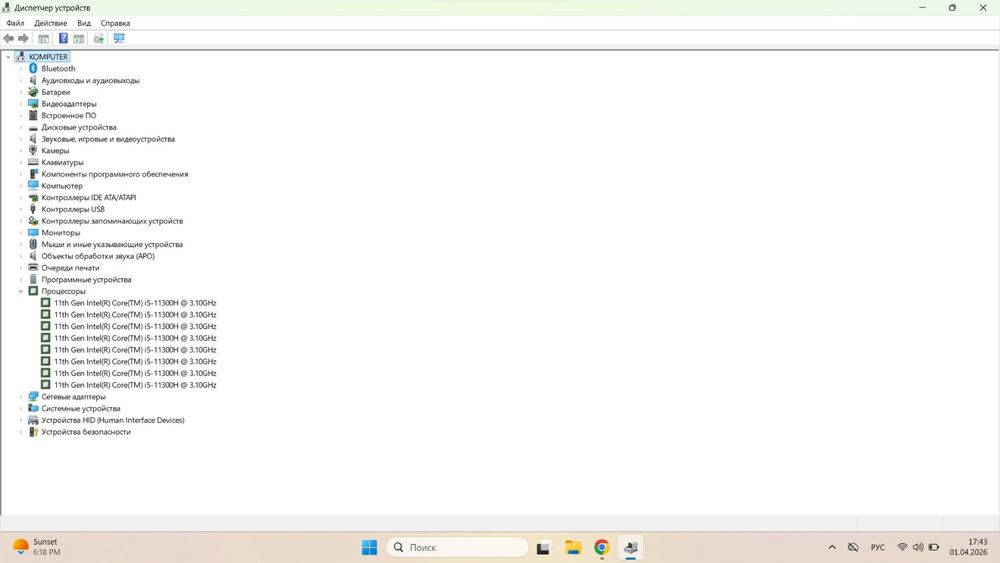Select Контроллеры запоминающих устройств row
The image size is (1000, 563).
[x=112, y=221]
